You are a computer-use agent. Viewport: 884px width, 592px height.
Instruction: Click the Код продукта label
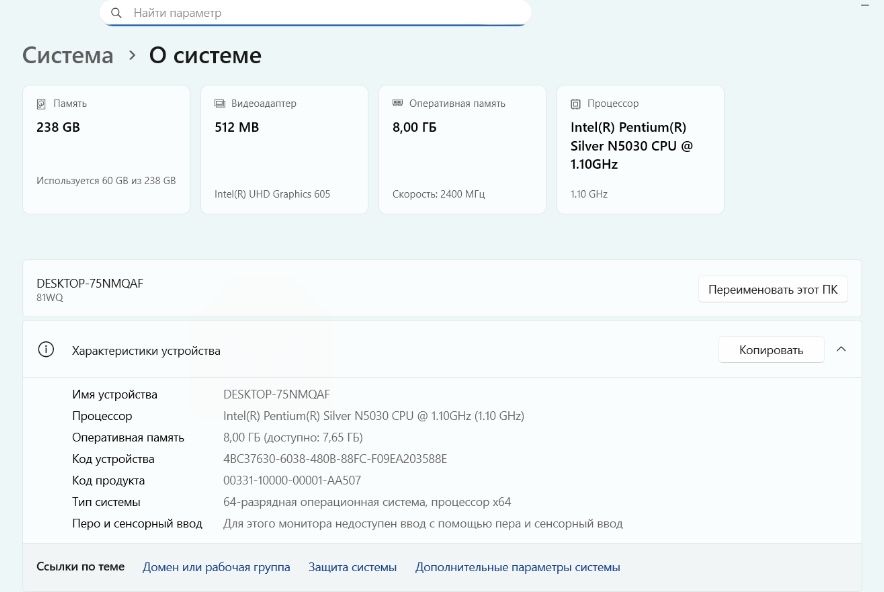(108, 480)
